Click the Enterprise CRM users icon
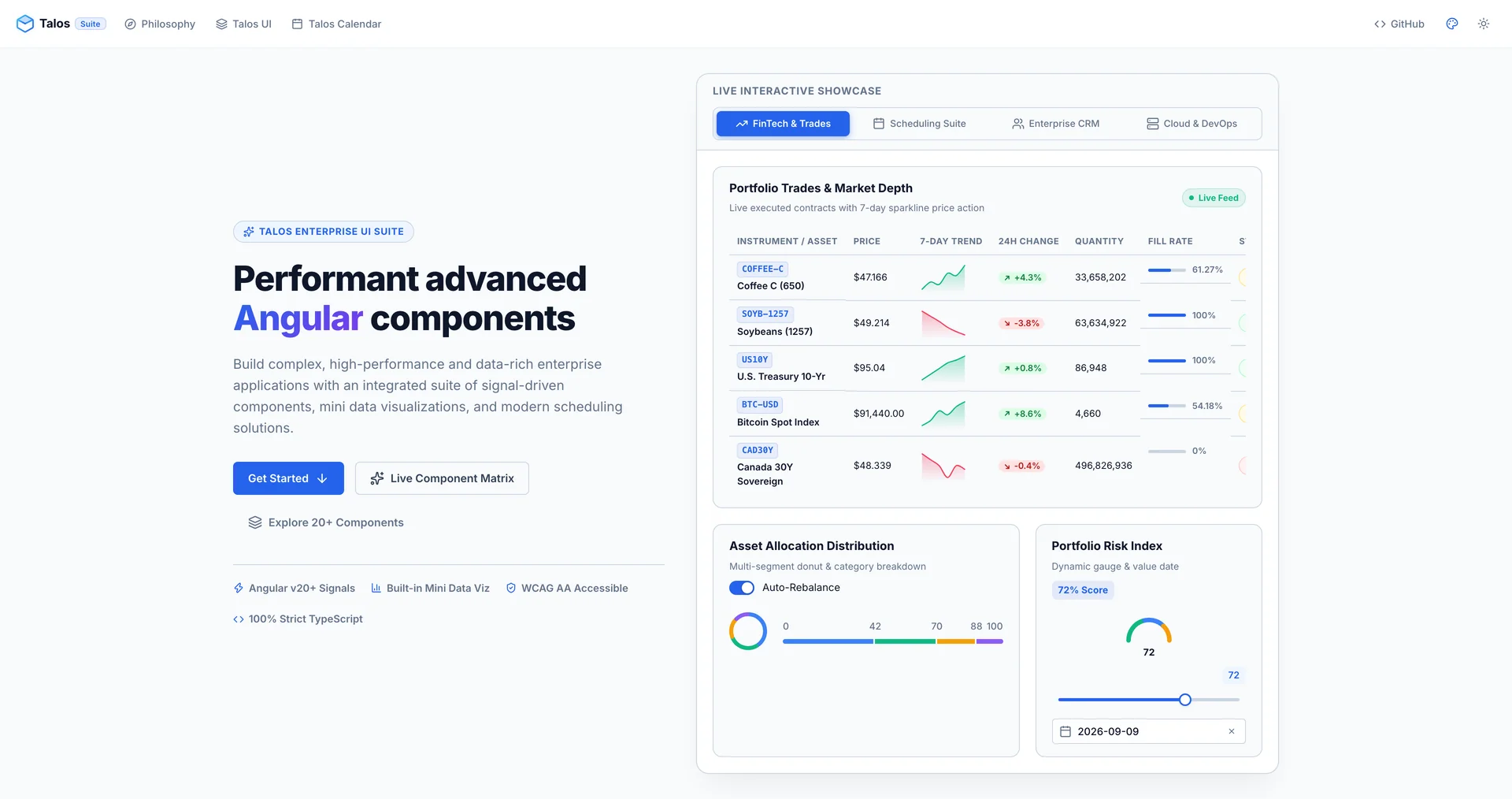Screen dimensions: 1512x799 point(1018,124)
